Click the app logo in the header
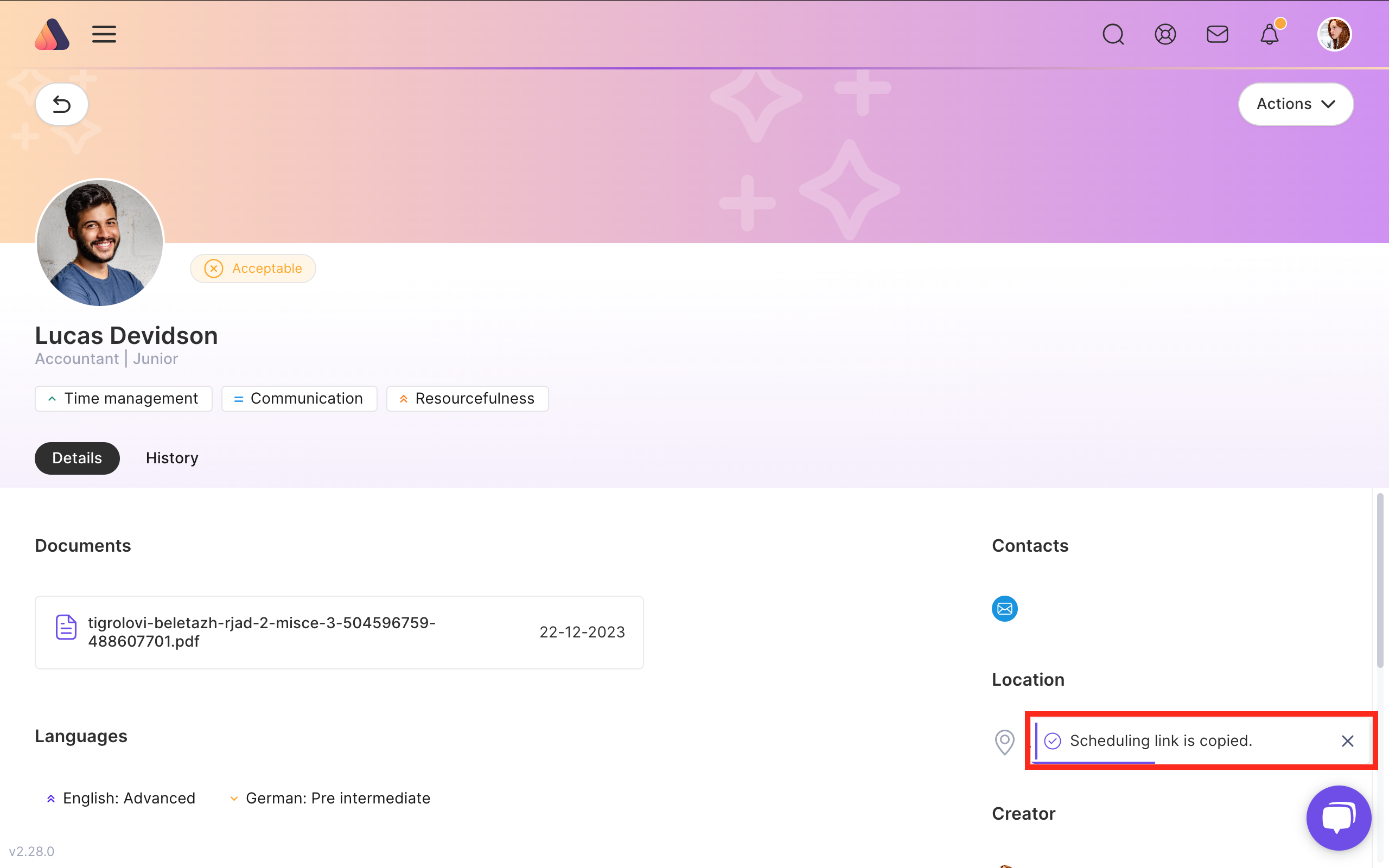The image size is (1389, 868). pos(52,34)
